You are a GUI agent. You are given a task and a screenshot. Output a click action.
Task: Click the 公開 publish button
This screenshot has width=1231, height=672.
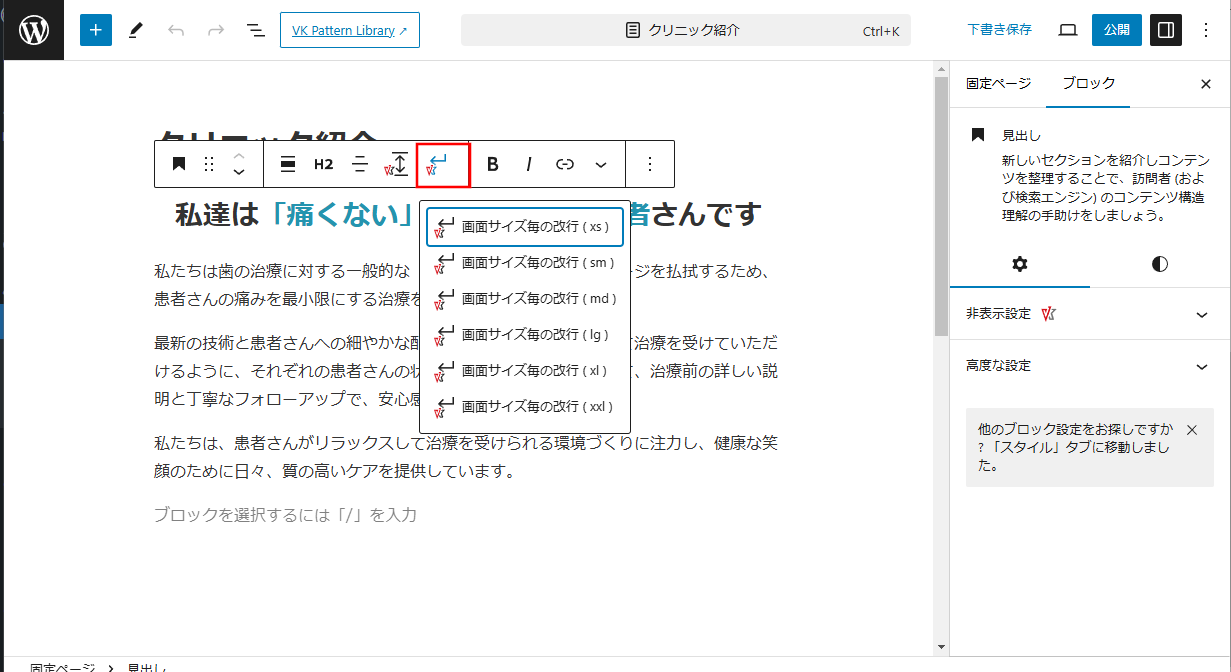click(x=1116, y=30)
